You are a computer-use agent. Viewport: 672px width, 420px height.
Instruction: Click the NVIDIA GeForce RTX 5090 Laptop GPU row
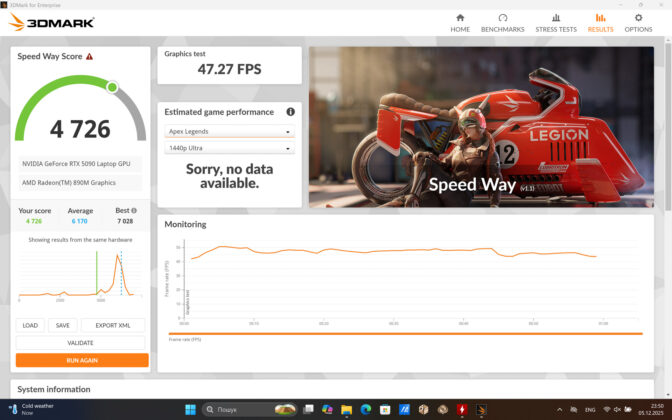click(80, 164)
